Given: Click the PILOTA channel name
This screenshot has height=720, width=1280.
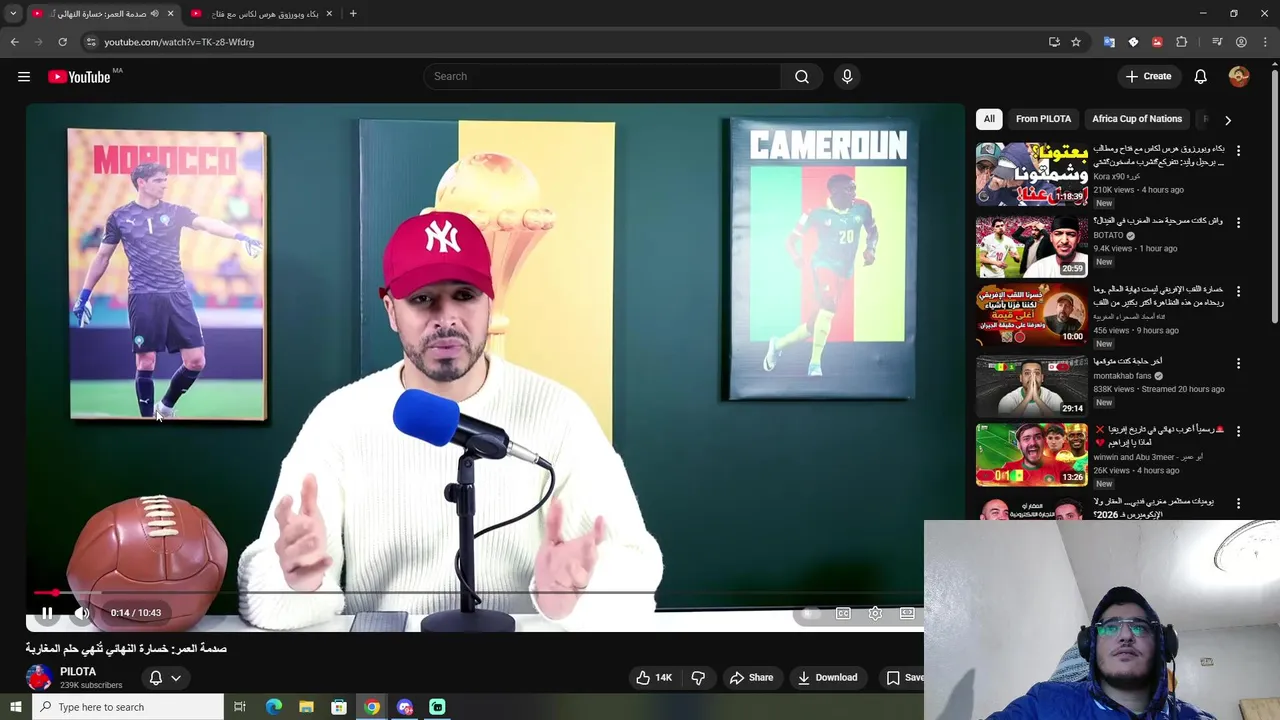Looking at the screenshot, I should click(x=78, y=672).
